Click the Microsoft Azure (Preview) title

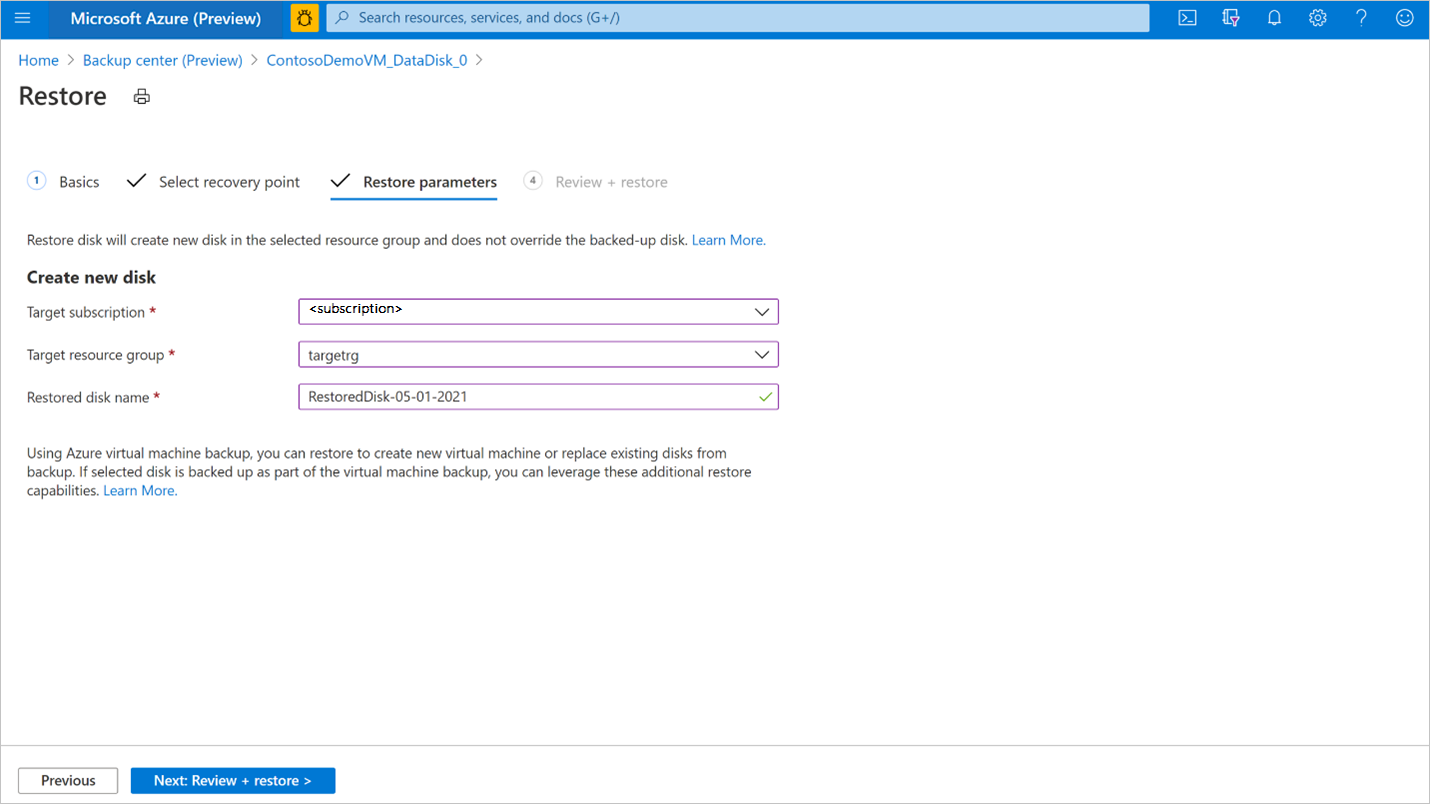(x=166, y=18)
